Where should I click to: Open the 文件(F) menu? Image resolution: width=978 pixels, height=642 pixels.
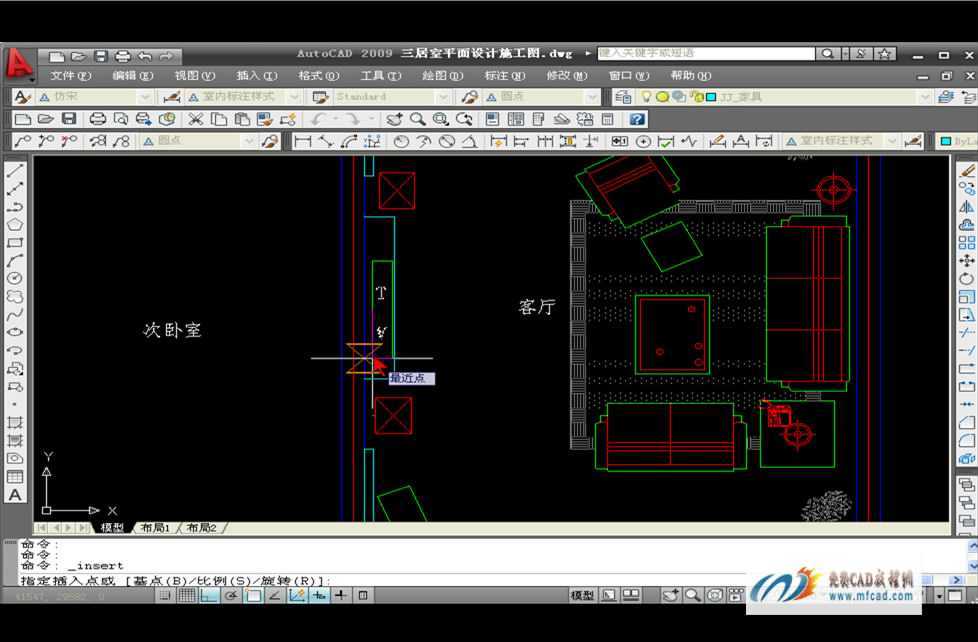click(x=70, y=76)
